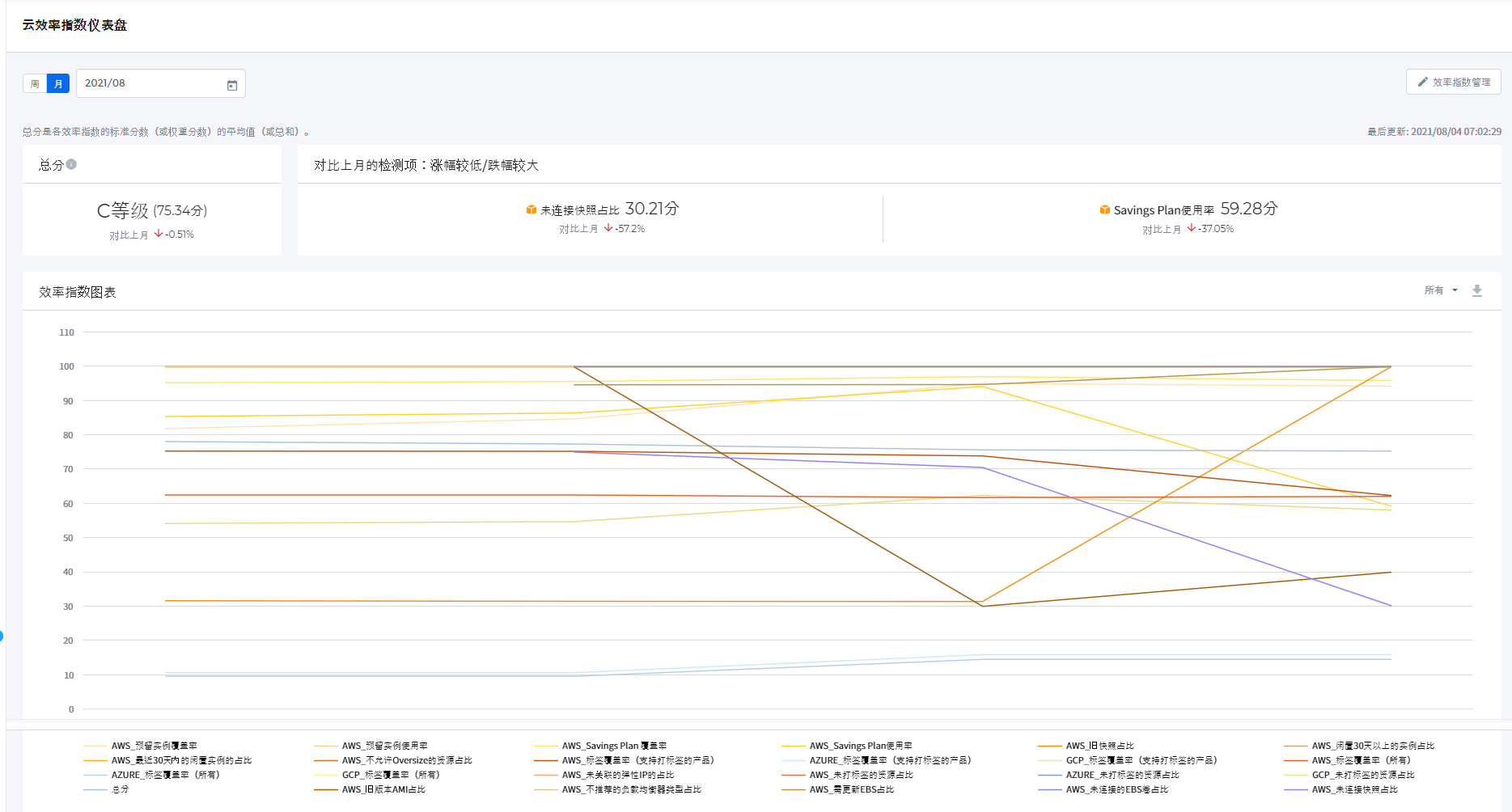Toggle AWS_Savings Plan使用率 legend entry
The image size is (1512, 812).
[861, 746]
